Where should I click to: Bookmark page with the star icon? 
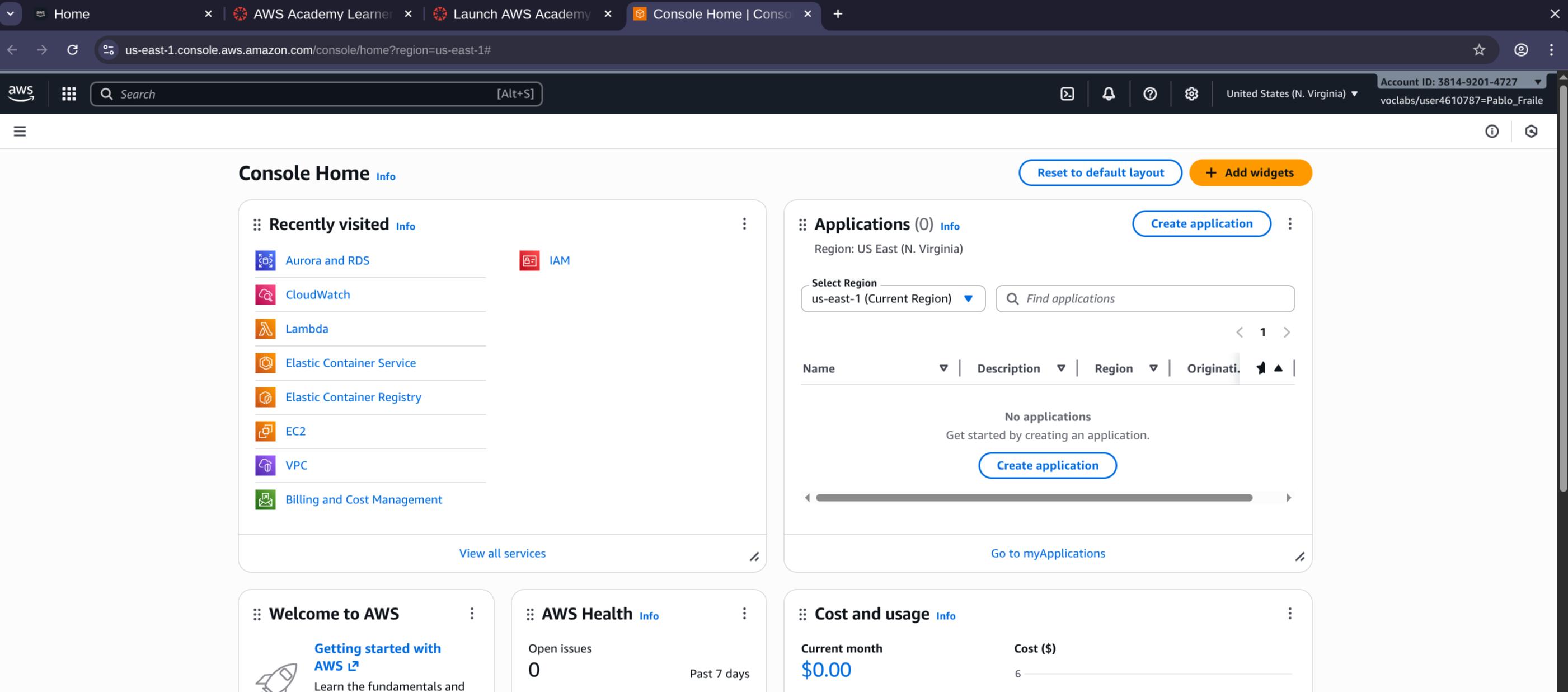pyautogui.click(x=1478, y=50)
